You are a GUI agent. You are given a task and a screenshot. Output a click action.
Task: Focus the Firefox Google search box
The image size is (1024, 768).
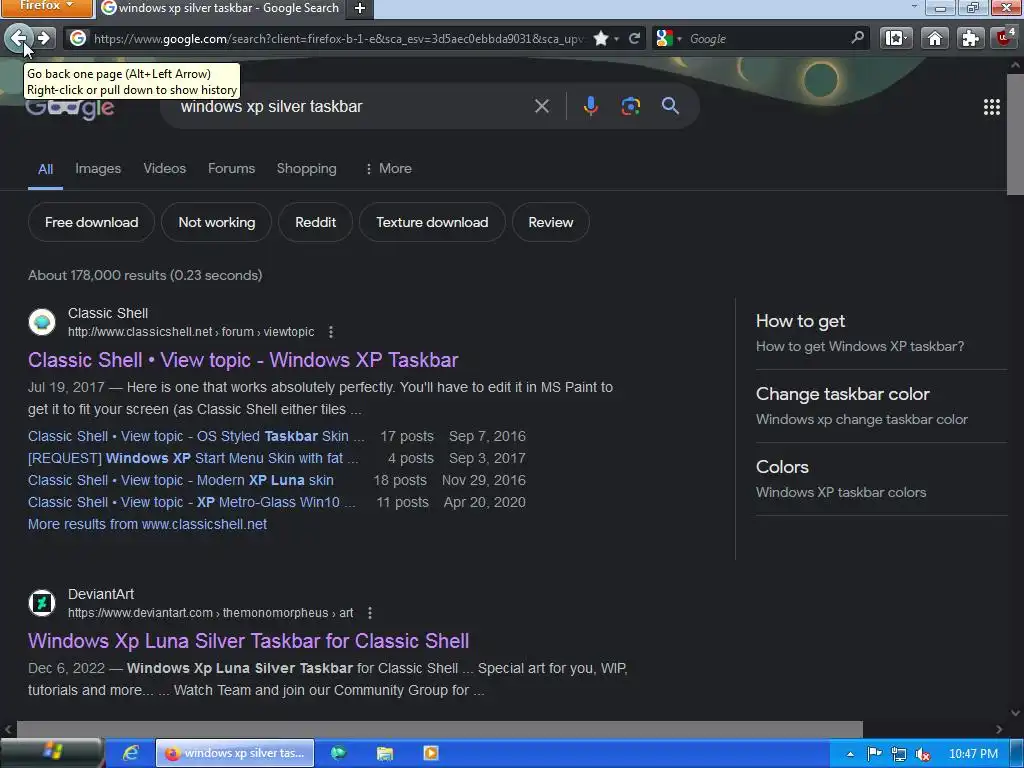point(767,39)
